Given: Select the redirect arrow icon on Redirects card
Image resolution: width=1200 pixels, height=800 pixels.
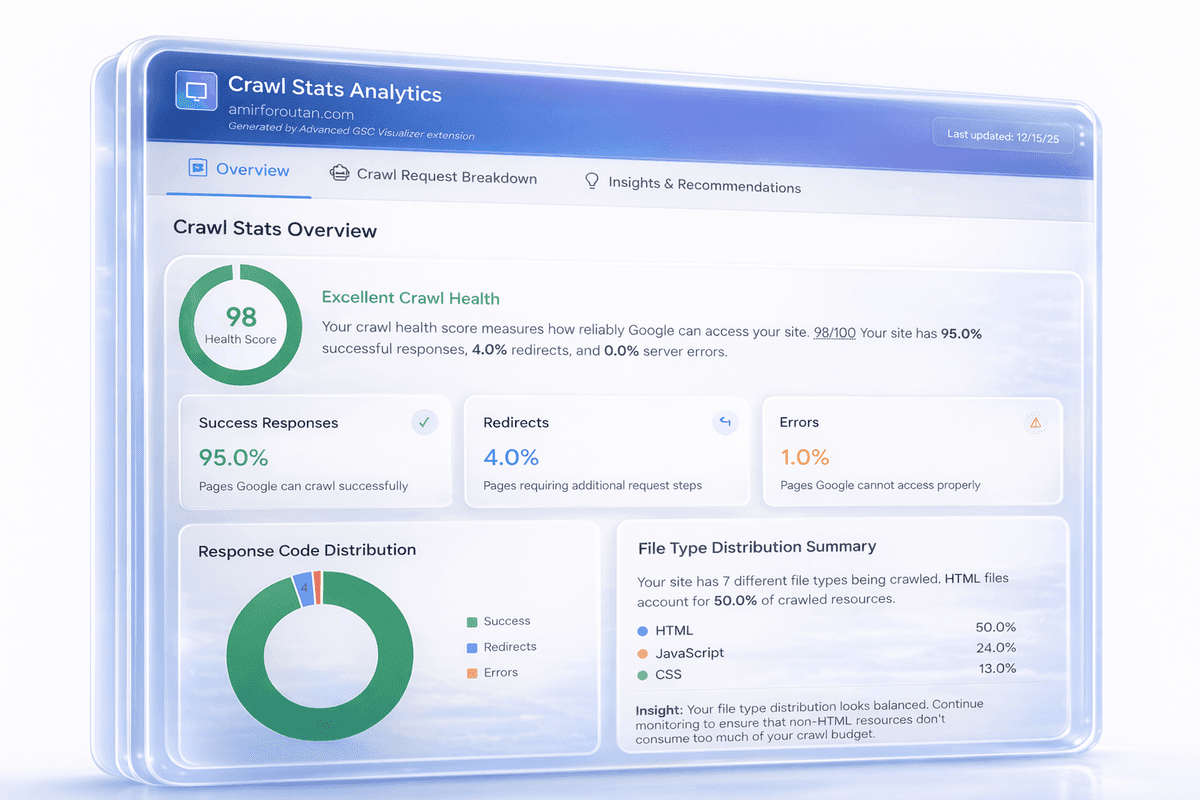Looking at the screenshot, I should 725,422.
